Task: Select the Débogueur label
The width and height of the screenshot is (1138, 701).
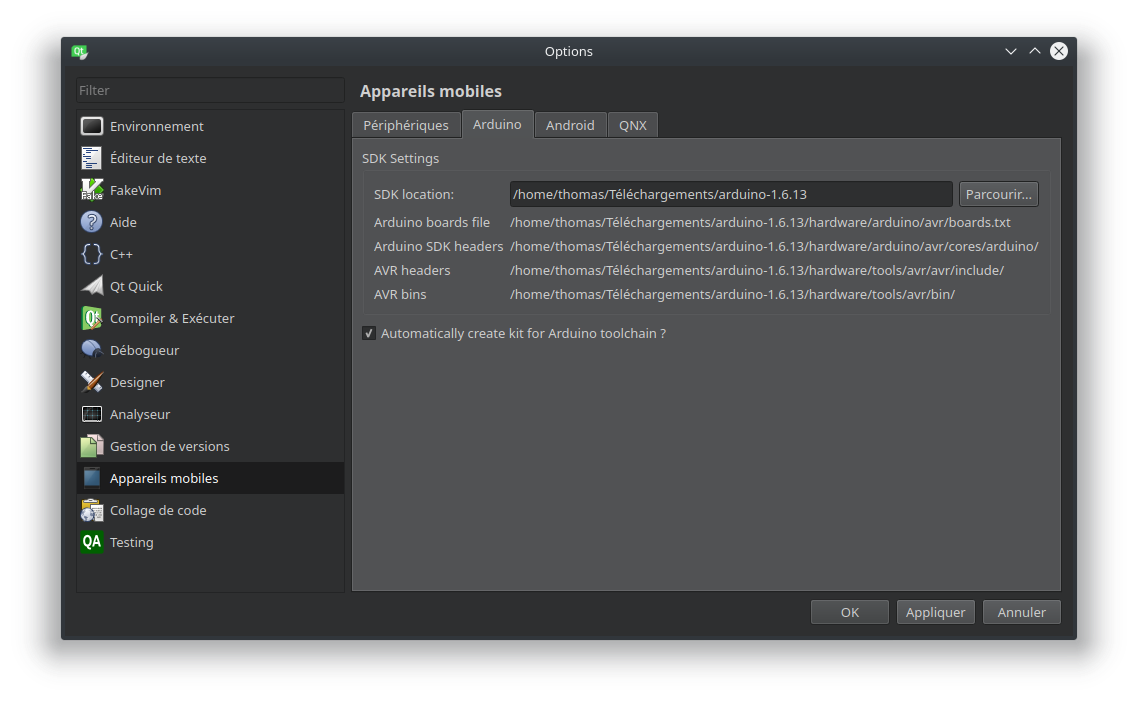Action: point(144,350)
